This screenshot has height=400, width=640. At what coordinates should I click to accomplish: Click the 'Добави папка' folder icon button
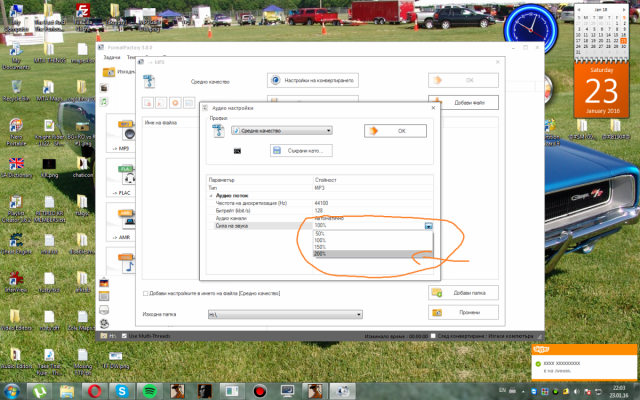(x=436, y=292)
